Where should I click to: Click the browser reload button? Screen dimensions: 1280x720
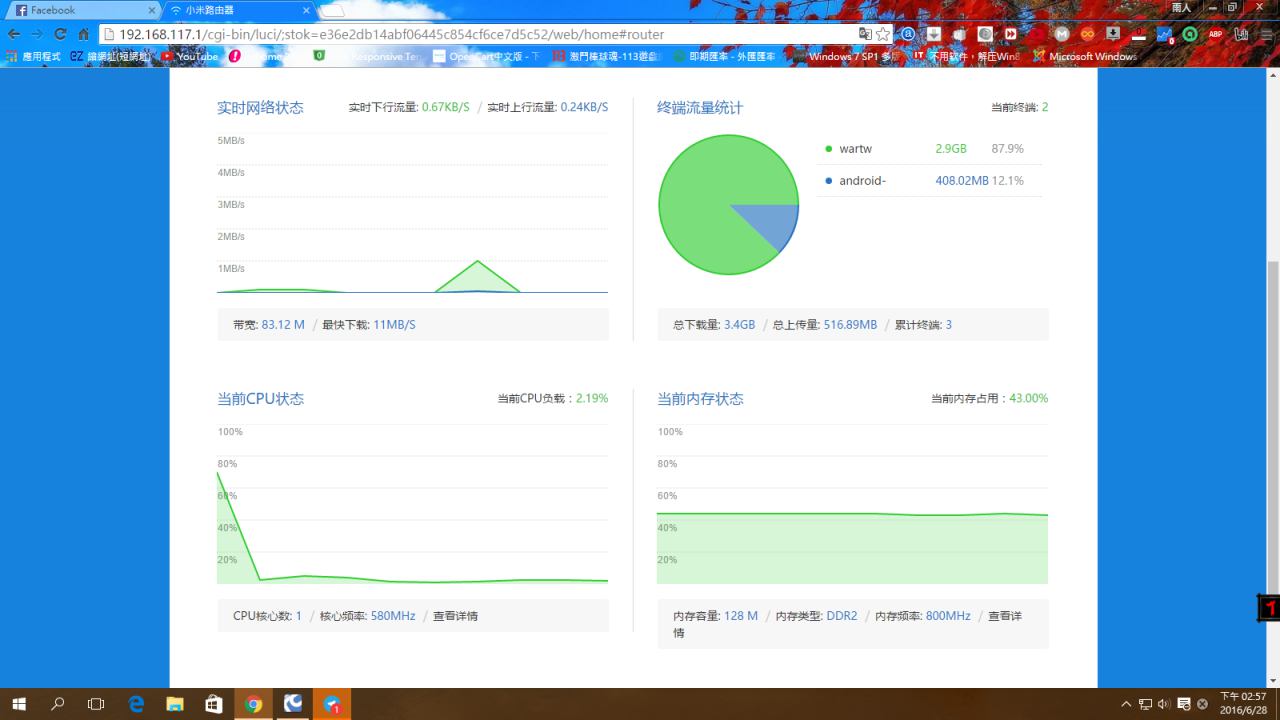(x=60, y=34)
